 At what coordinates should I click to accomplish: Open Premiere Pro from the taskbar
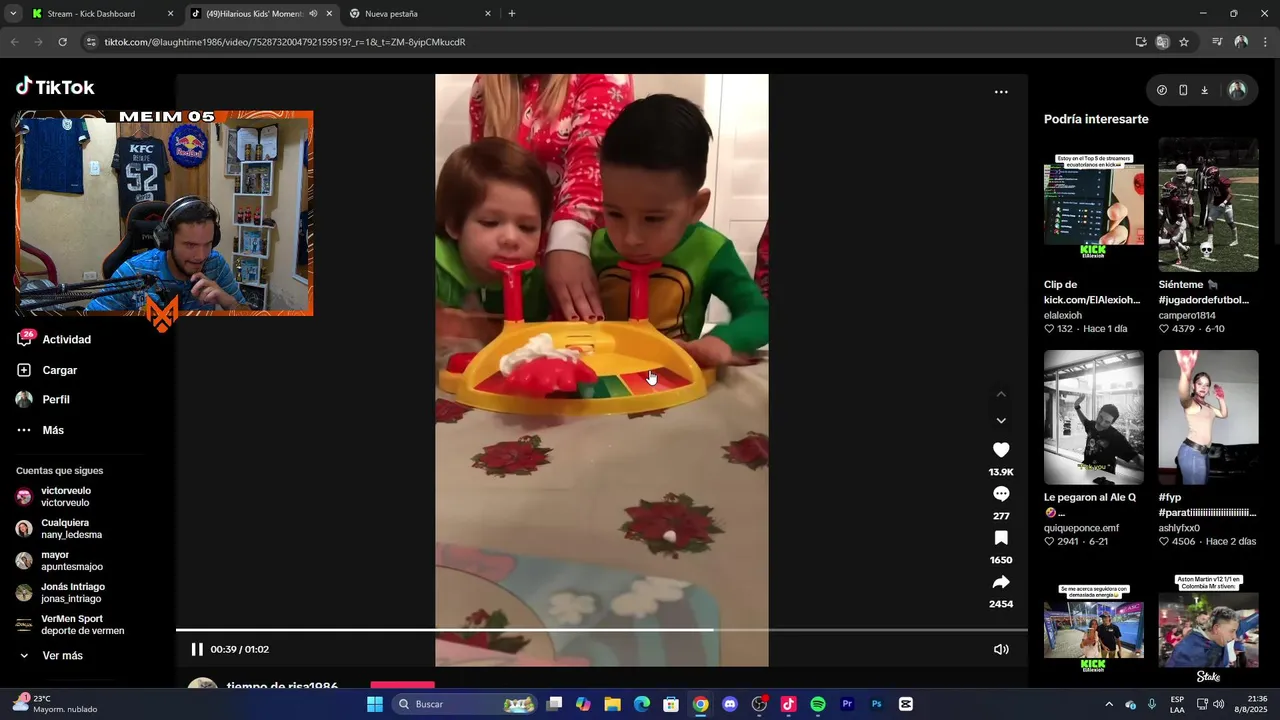(847, 704)
